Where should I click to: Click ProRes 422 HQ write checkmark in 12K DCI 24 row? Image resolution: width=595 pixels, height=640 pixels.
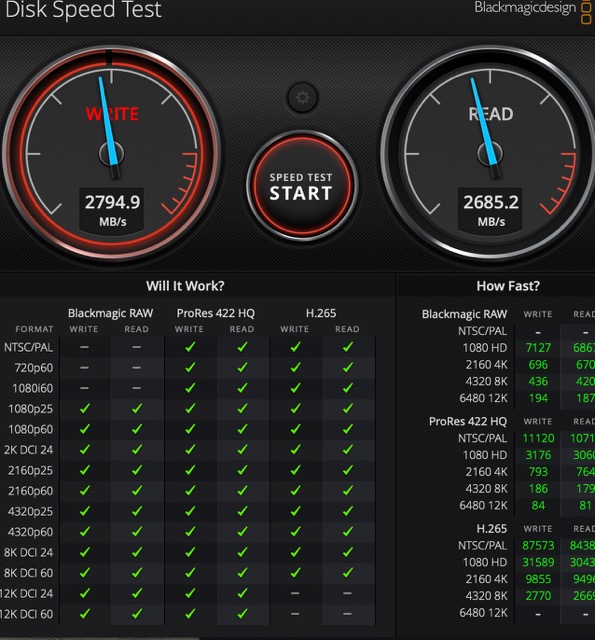click(x=190, y=593)
